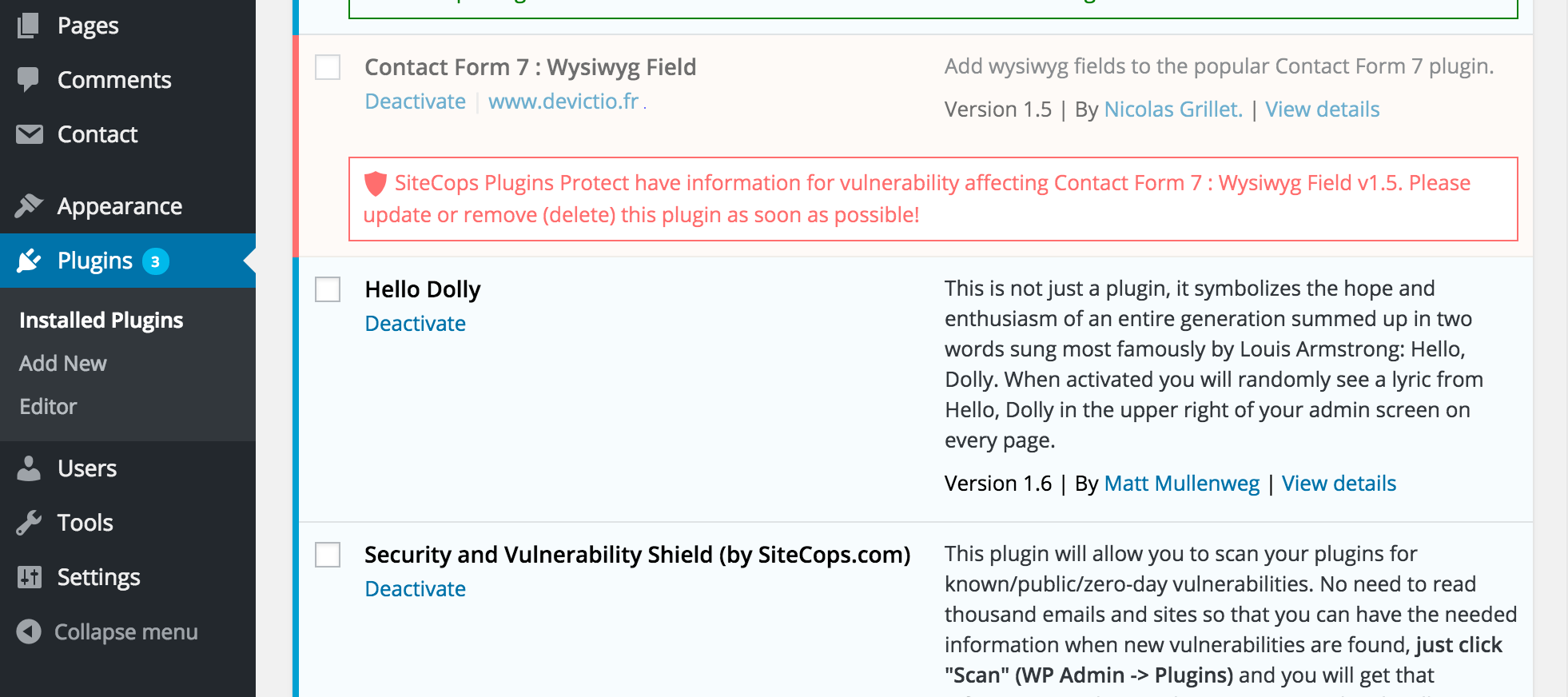Click the Users person icon
Image resolution: width=1568 pixels, height=697 pixels.
(x=29, y=468)
